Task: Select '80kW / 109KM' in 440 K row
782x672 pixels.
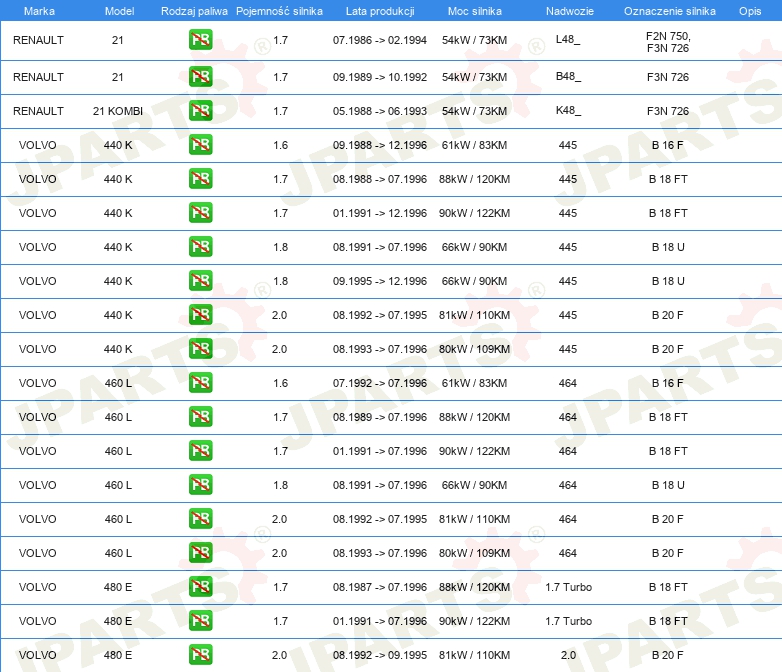Action: 474,348
